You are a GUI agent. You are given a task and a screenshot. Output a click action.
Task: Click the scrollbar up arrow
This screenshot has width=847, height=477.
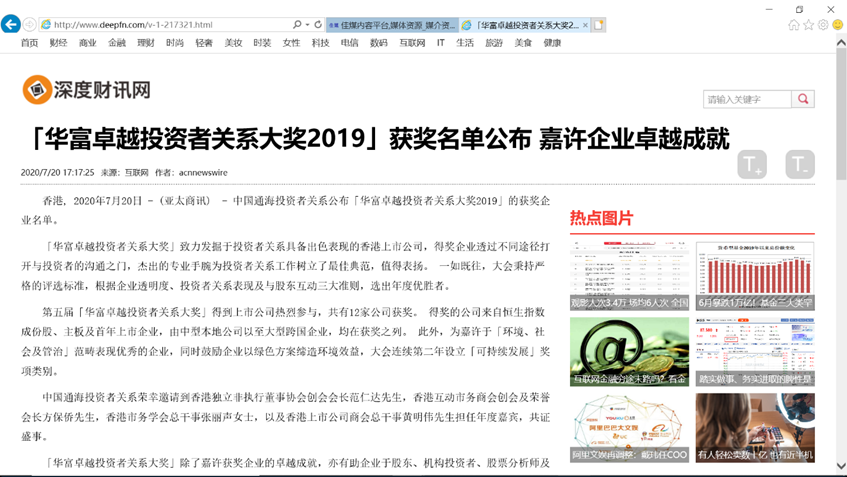[841, 42]
